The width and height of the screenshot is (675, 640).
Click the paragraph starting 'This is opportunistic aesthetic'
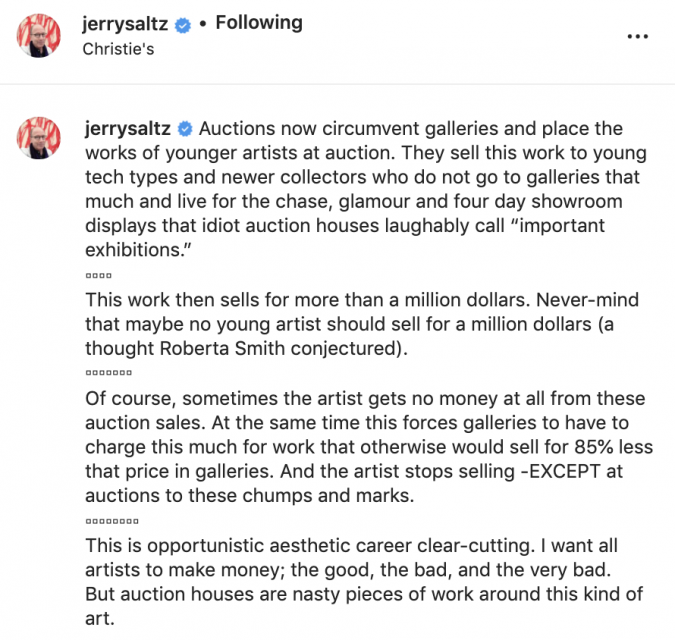[364, 582]
